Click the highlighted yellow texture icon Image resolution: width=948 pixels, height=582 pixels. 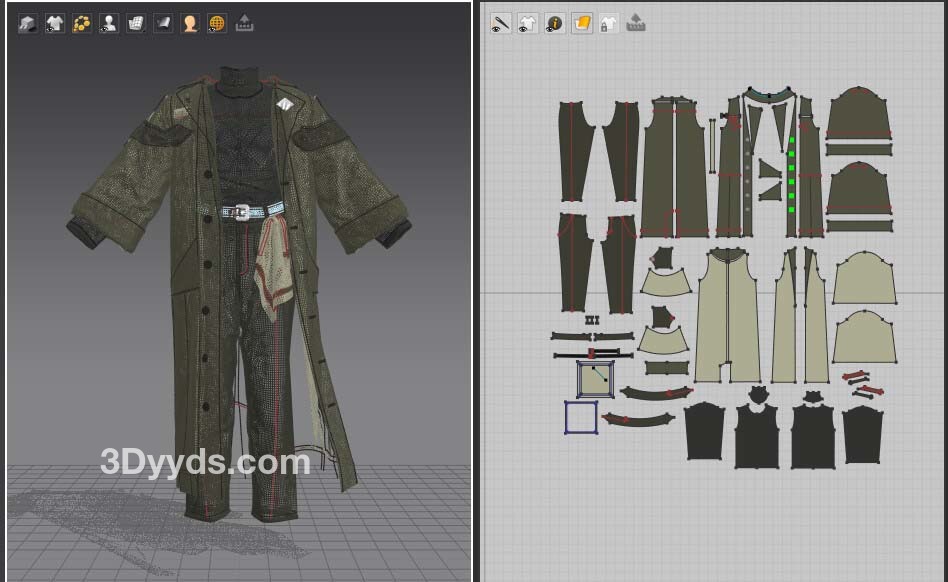pos(582,23)
